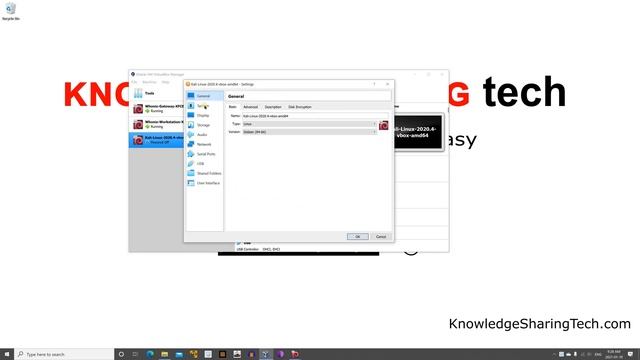Click the Settings dialog help button
Screen dimensions: 640x360
(x=374, y=84)
